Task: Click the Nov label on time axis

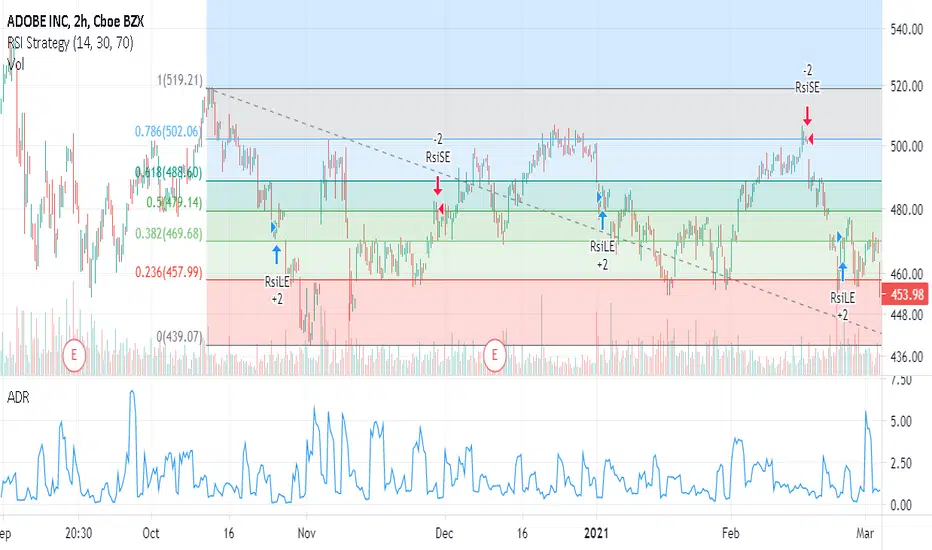Action: point(306,533)
